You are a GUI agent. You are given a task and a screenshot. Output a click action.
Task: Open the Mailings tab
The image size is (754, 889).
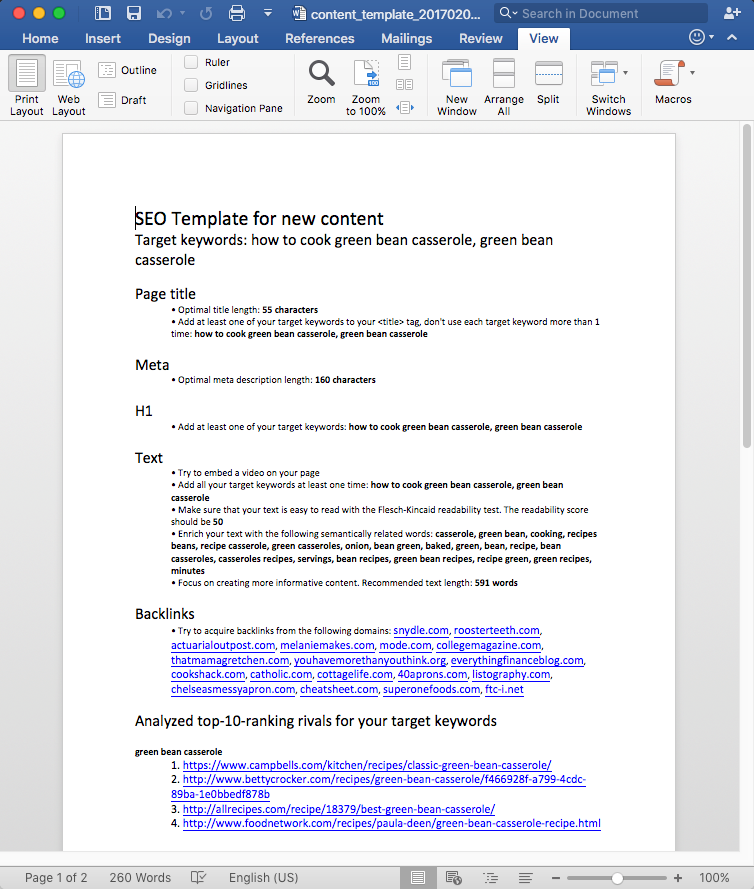click(x=406, y=39)
